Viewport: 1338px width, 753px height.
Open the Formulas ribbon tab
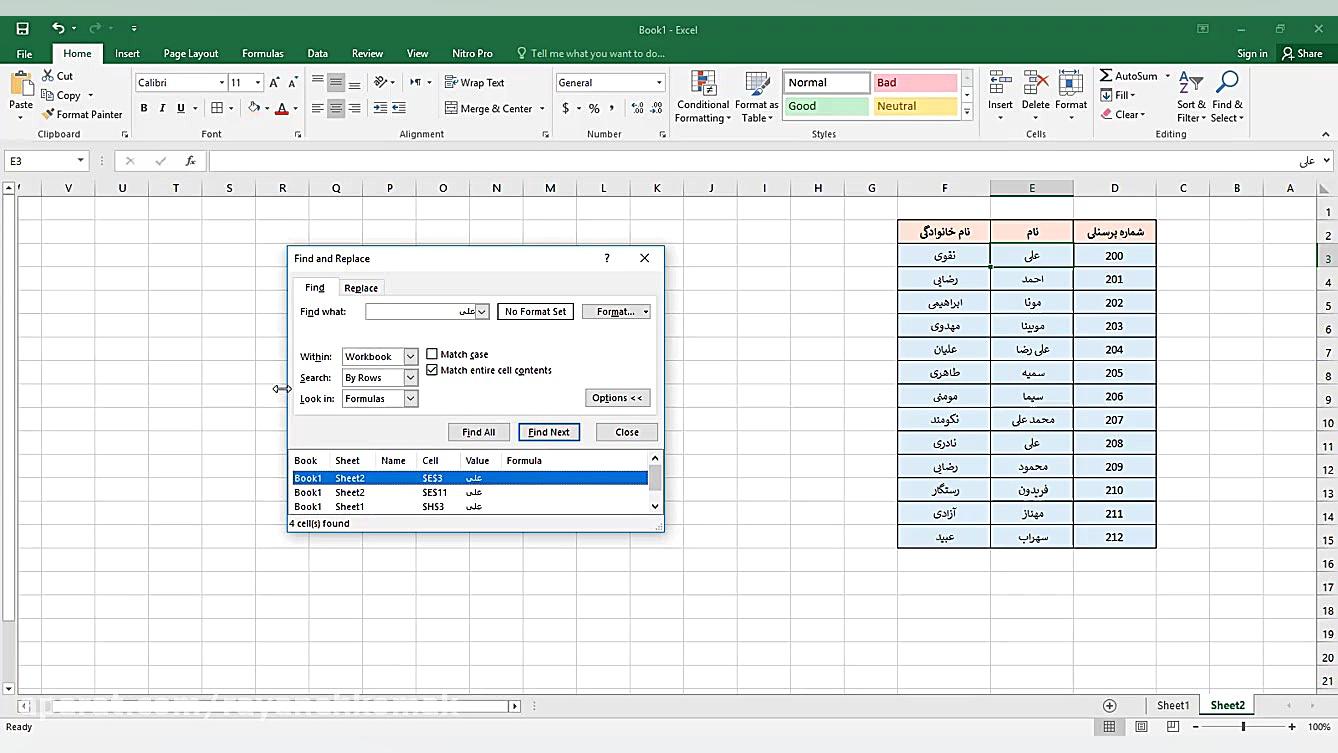tap(262, 54)
